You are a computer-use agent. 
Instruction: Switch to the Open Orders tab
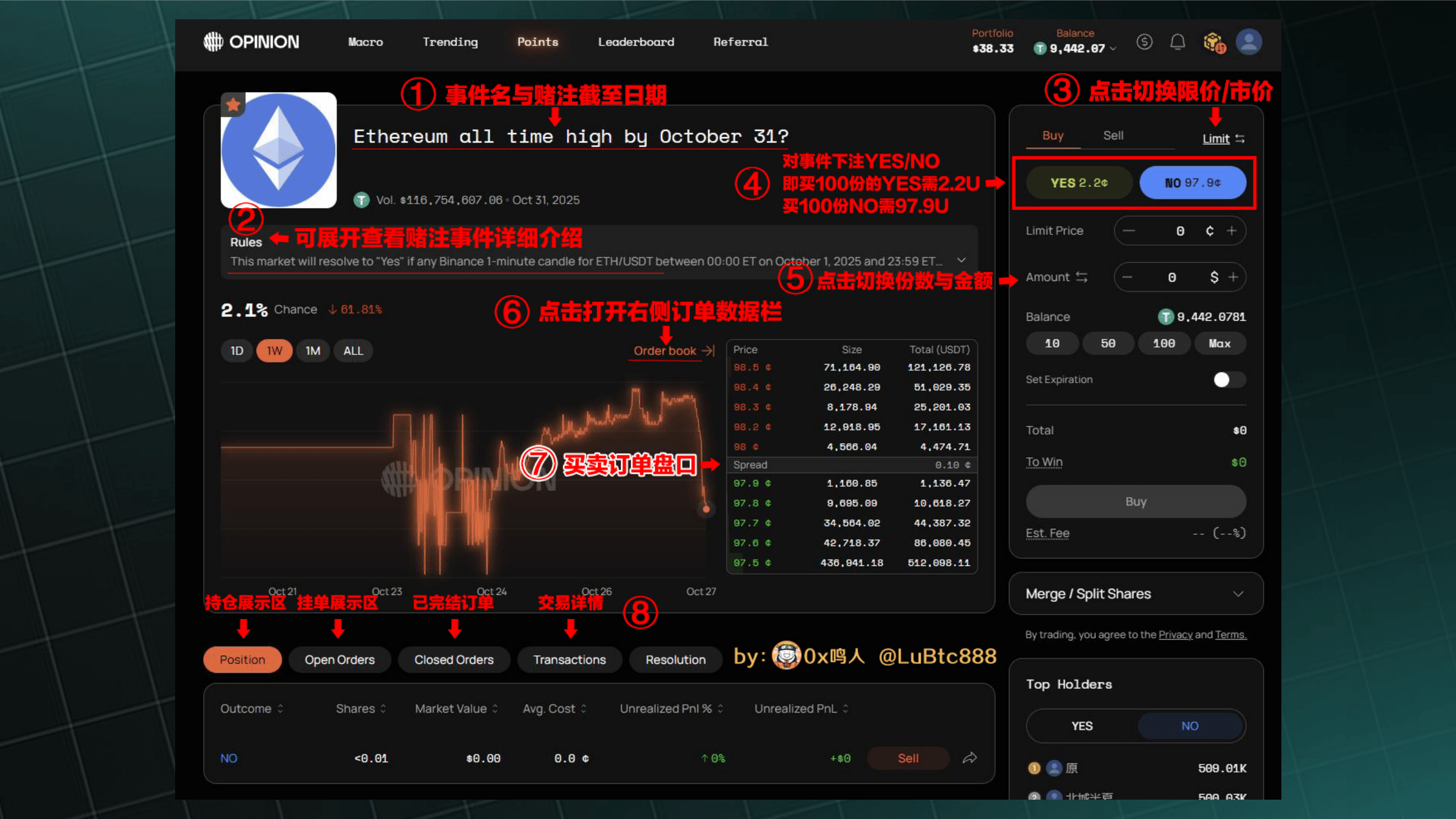point(340,660)
